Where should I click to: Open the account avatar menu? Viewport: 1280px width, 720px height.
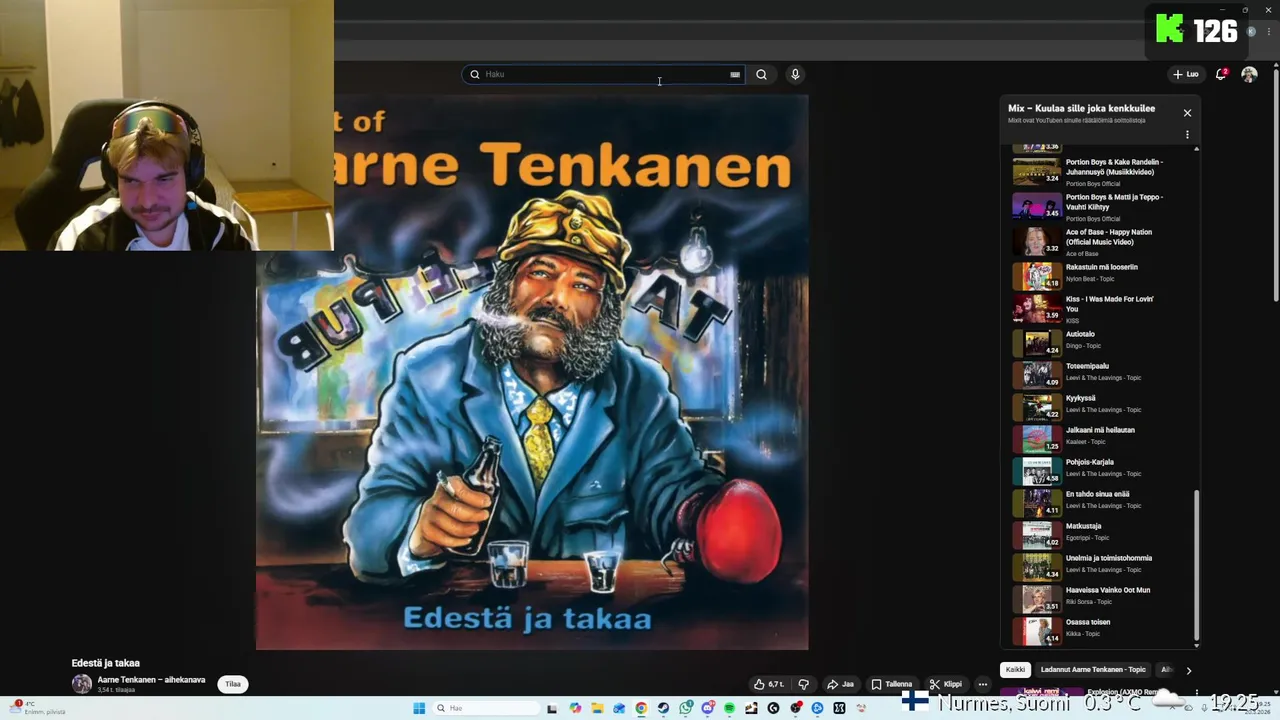coord(1249,74)
